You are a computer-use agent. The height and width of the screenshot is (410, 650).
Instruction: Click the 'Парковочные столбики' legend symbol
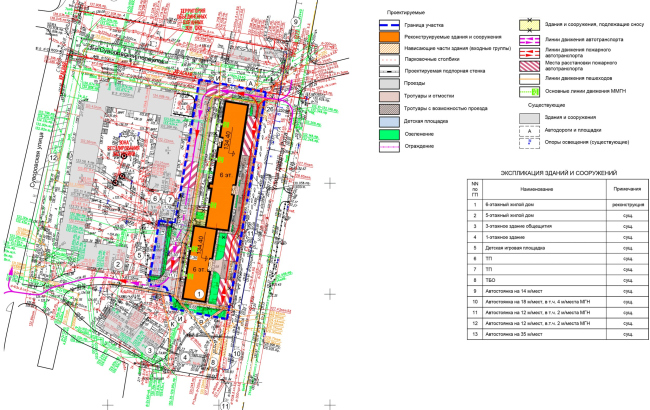389,60
